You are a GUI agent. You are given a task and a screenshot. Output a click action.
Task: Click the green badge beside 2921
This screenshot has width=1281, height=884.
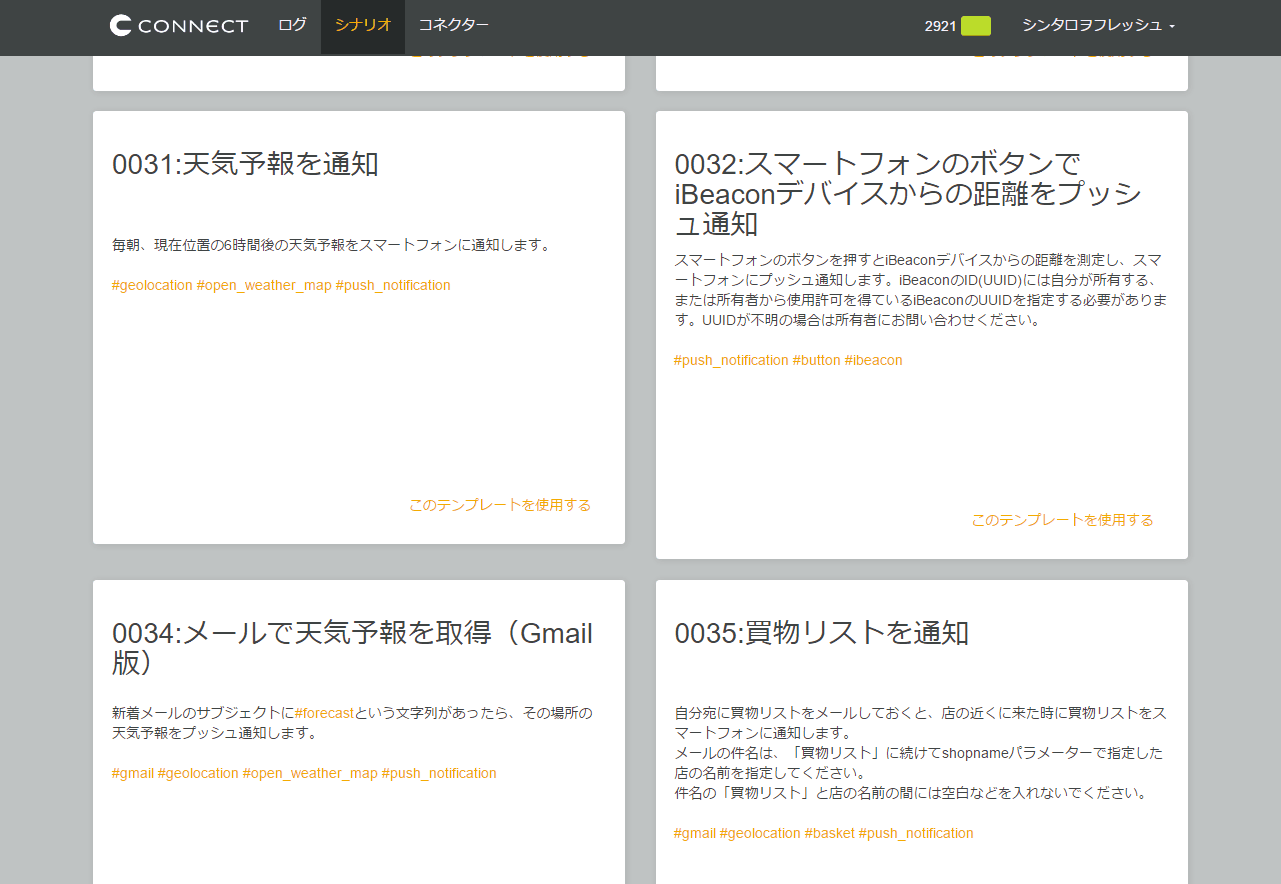coord(975,26)
